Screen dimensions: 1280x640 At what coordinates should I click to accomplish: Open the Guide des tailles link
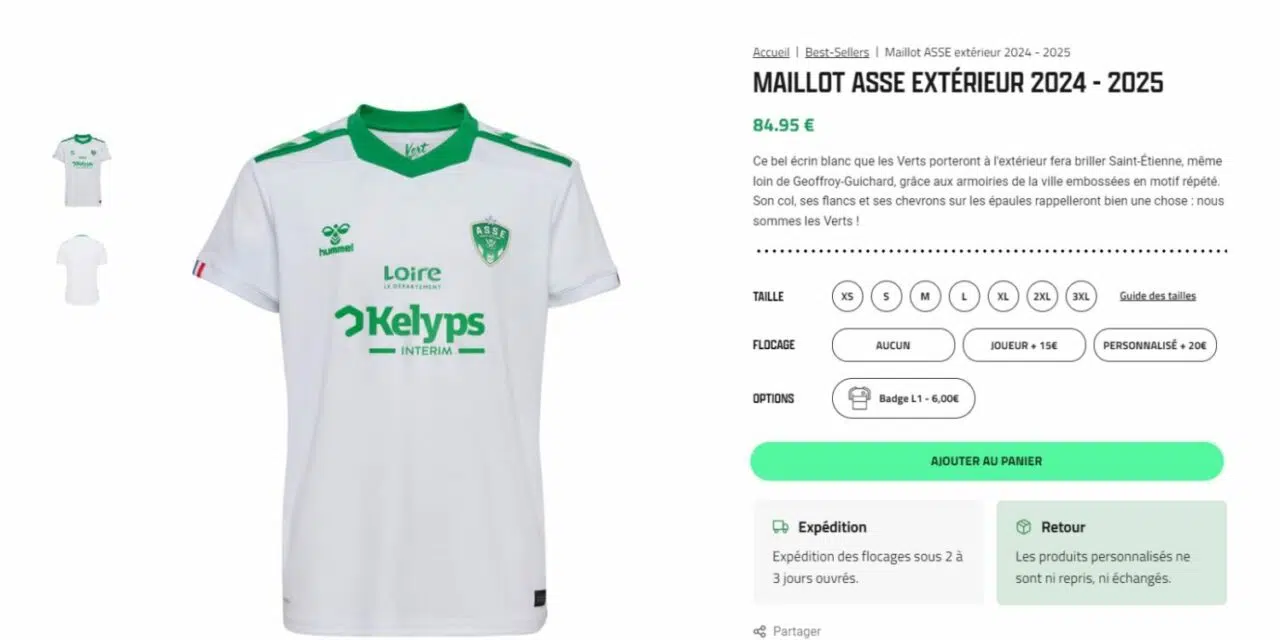(1157, 296)
